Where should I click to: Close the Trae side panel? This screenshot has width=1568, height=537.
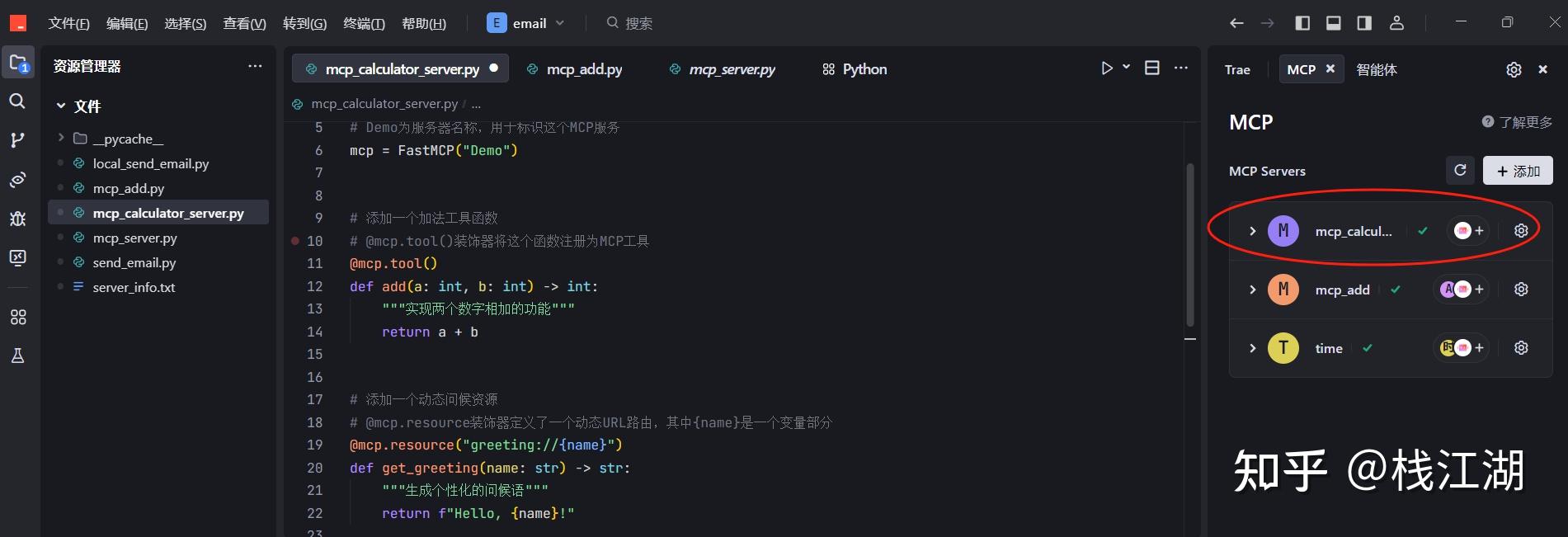coord(1542,70)
